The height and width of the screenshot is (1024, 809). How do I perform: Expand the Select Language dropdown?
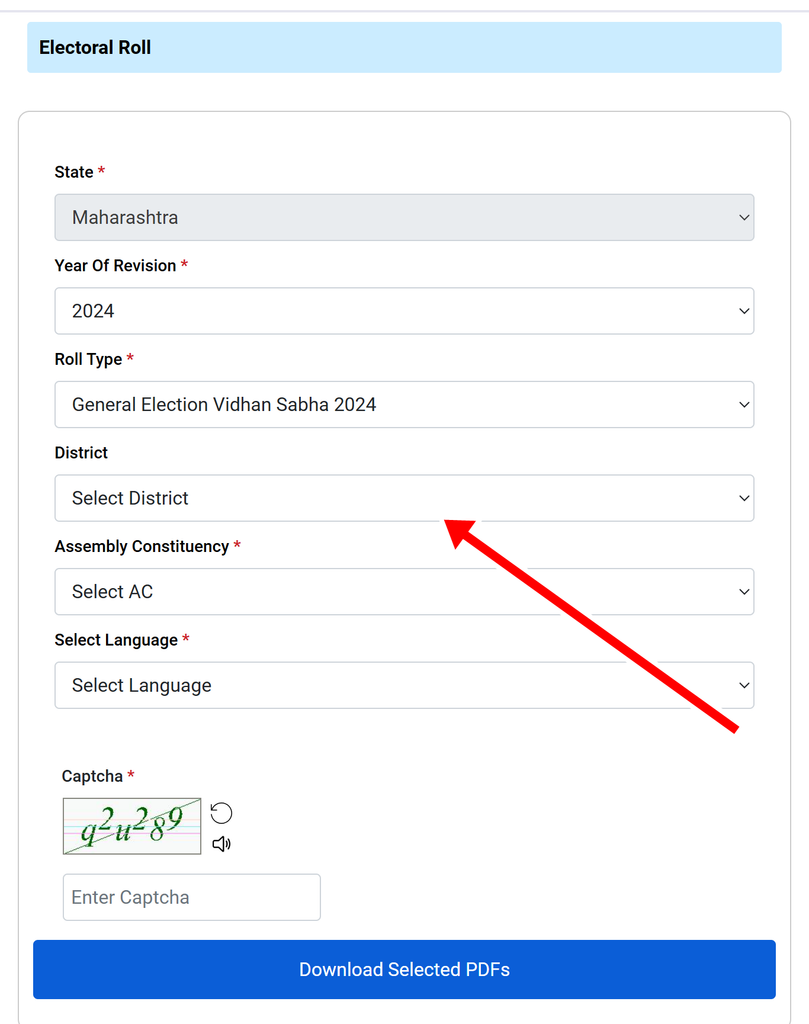tap(404, 685)
